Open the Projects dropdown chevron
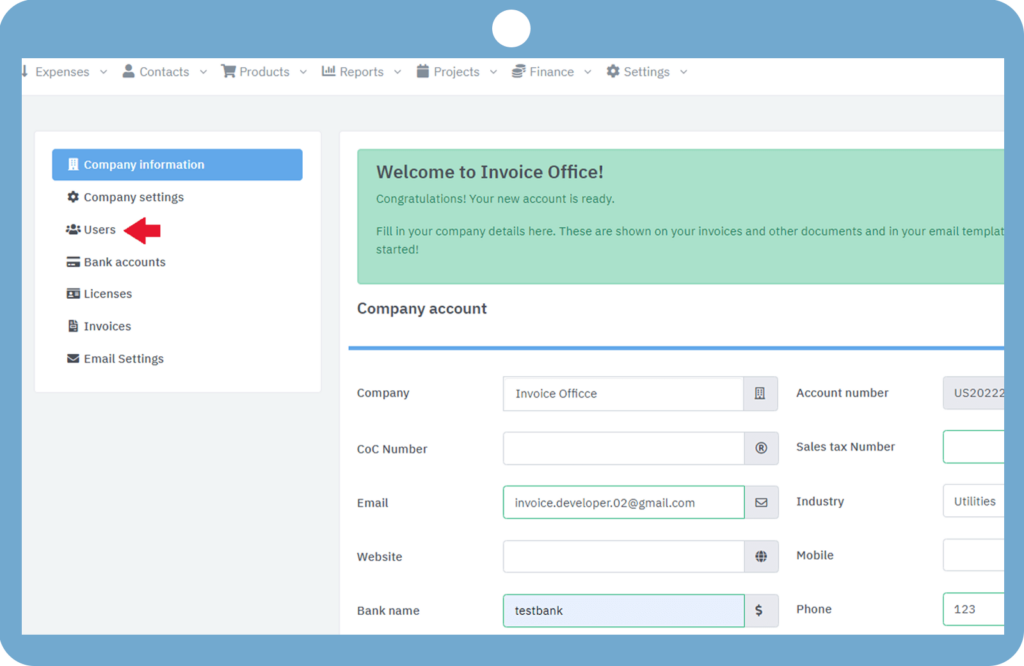This screenshot has height=666, width=1024. click(x=493, y=72)
